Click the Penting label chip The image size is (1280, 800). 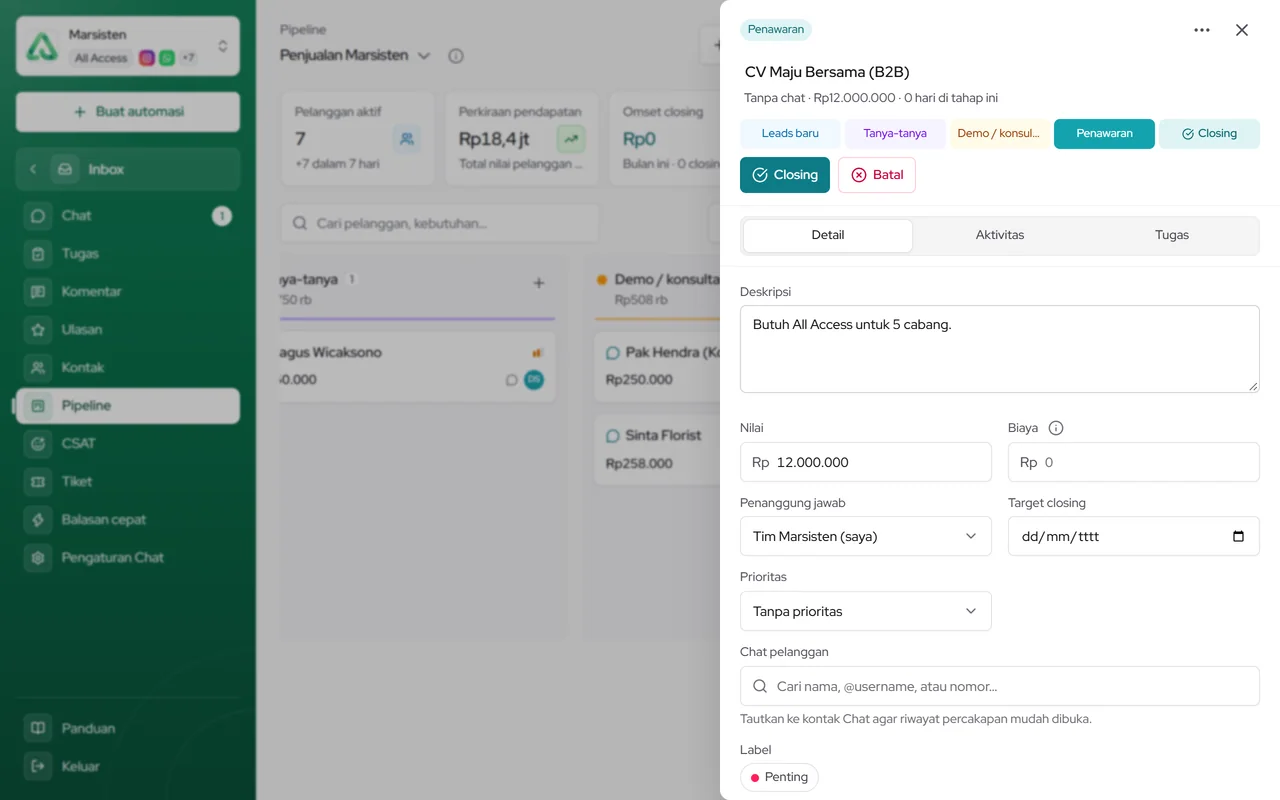click(779, 777)
